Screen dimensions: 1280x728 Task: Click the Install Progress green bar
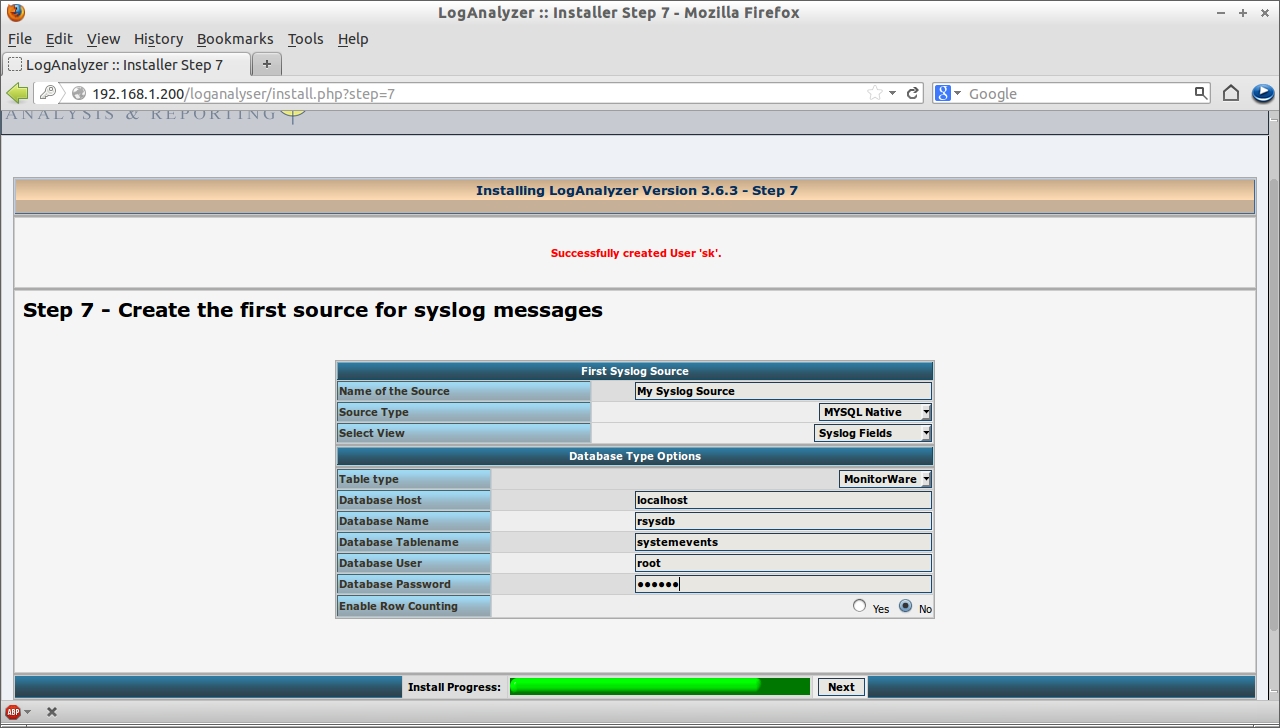(659, 686)
